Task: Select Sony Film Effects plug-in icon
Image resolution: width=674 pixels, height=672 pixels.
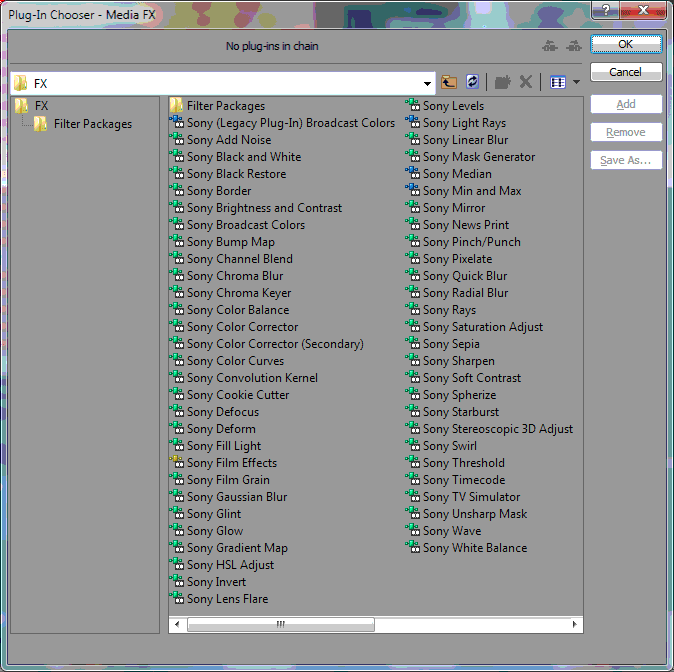Action: [176, 463]
